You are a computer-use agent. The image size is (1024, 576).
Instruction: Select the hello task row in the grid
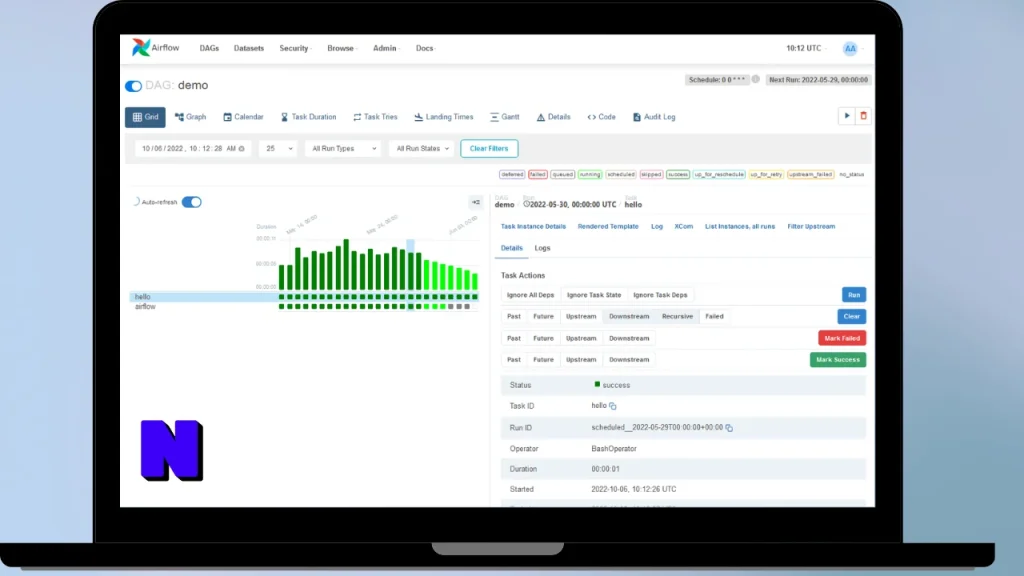coord(306,297)
